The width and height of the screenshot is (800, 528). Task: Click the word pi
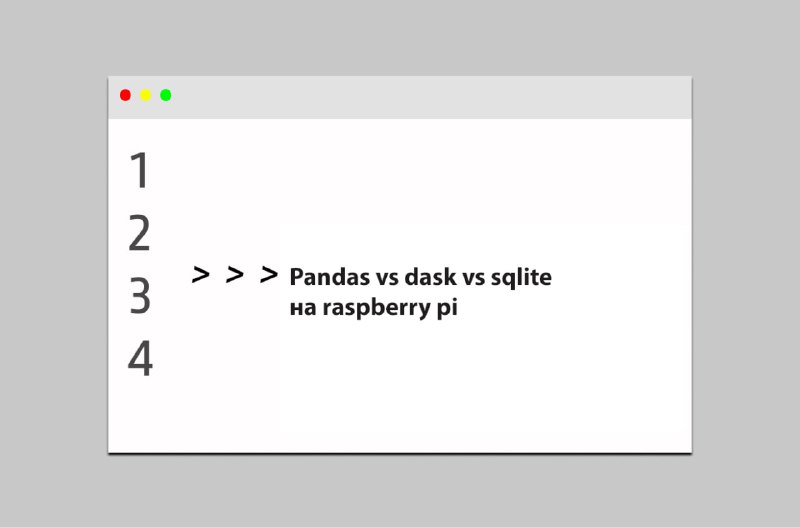point(447,308)
